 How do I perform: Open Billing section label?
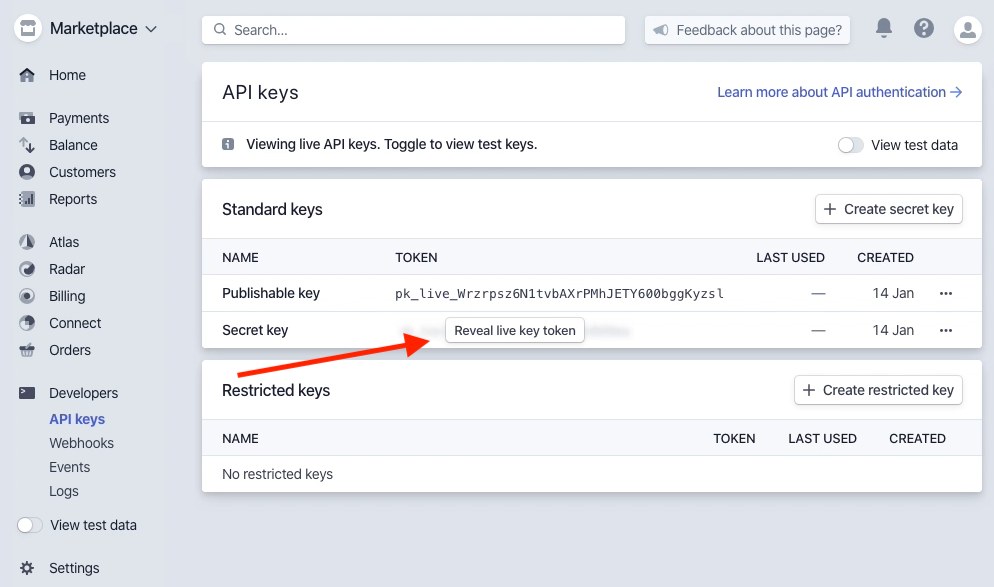click(x=67, y=296)
